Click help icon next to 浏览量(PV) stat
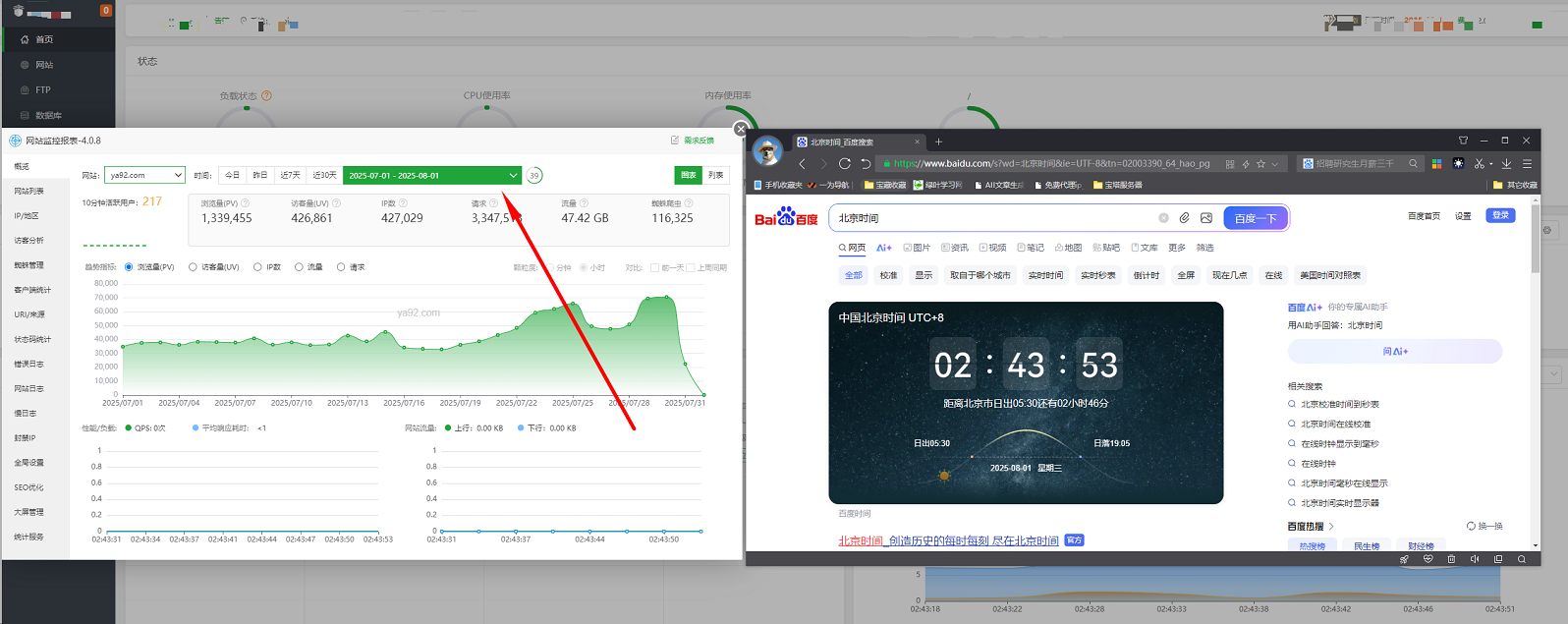Image resolution: width=1568 pixels, height=624 pixels. click(246, 203)
